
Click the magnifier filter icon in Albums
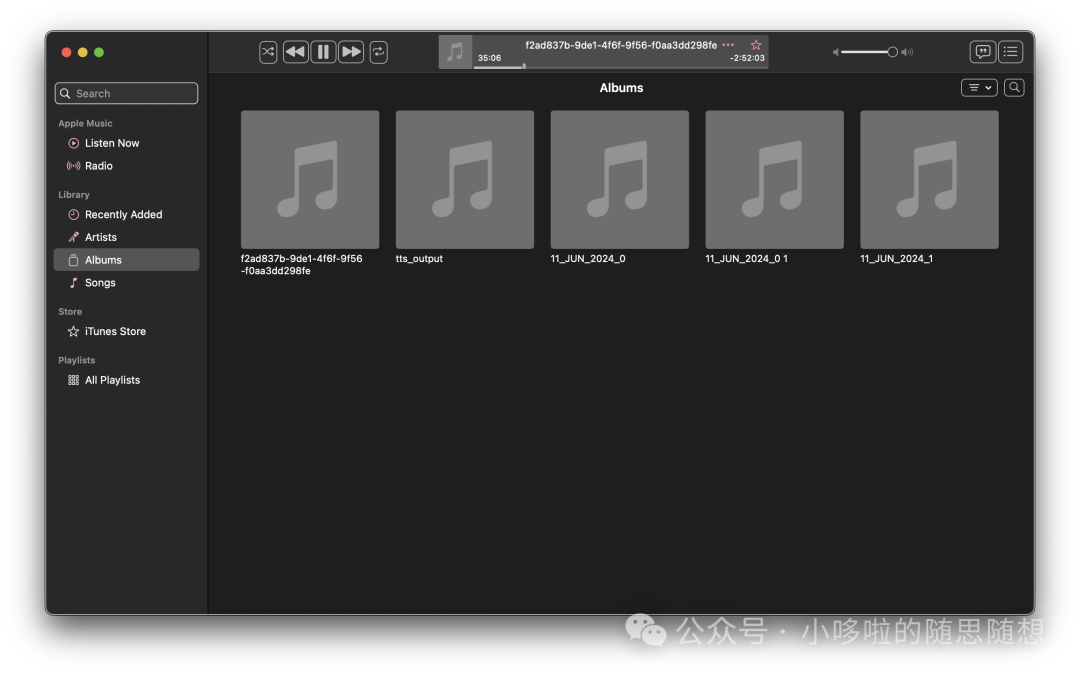(1014, 88)
